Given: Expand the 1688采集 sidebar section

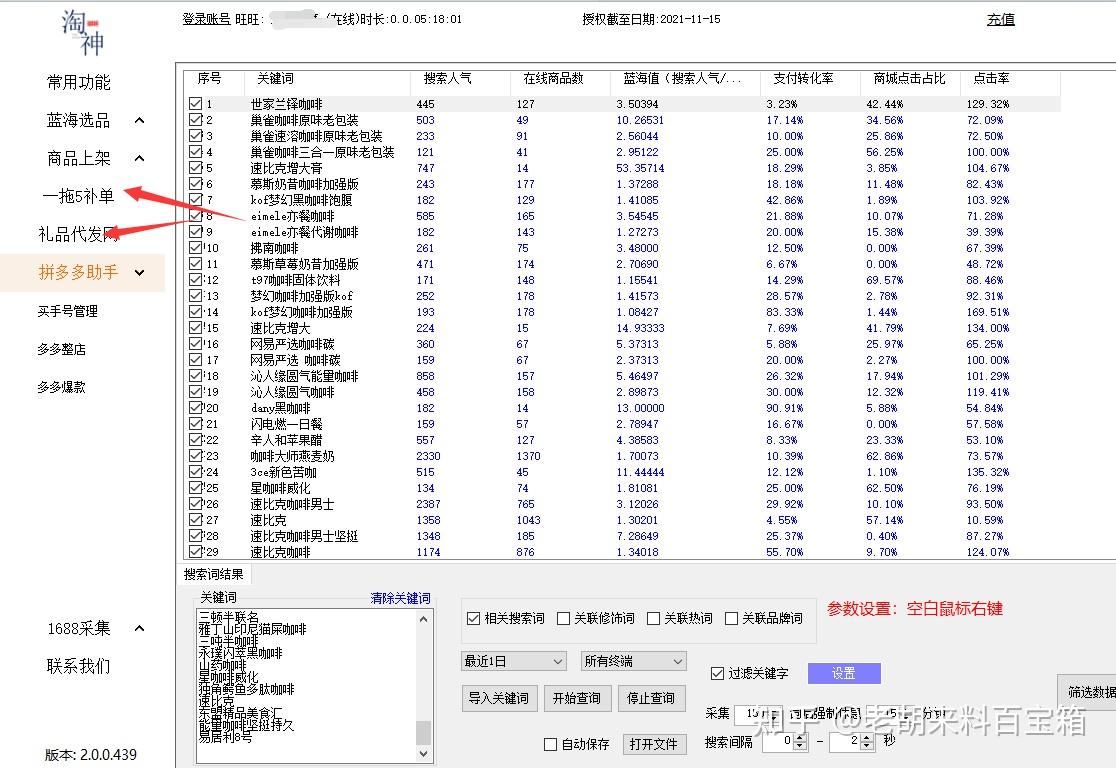Looking at the screenshot, I should click(140, 628).
